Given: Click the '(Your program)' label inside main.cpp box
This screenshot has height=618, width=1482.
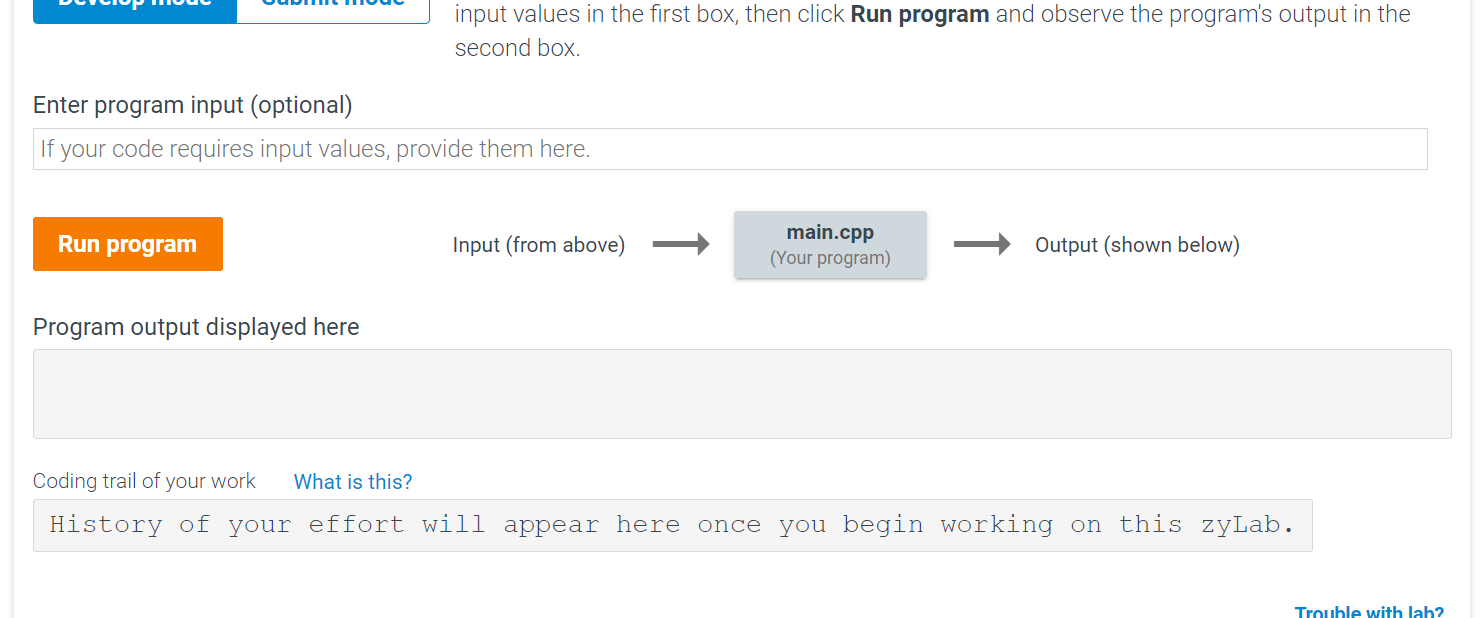Looking at the screenshot, I should 830,257.
